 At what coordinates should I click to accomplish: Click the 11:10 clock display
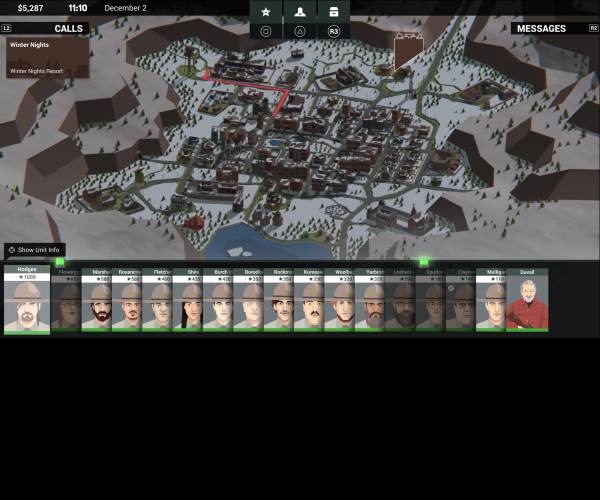click(78, 8)
